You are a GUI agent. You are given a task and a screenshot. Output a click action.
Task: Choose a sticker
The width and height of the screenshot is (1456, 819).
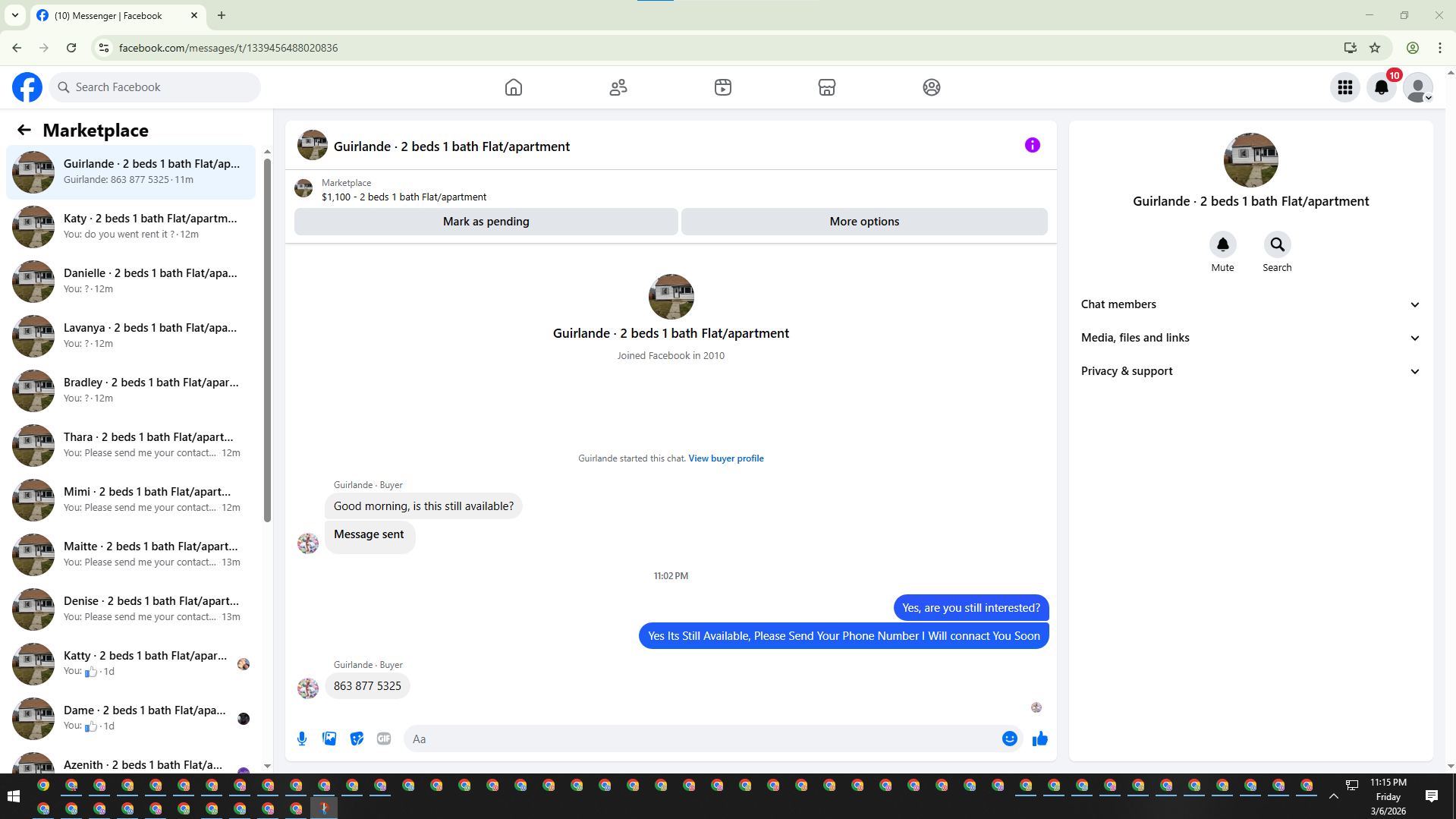(x=357, y=739)
